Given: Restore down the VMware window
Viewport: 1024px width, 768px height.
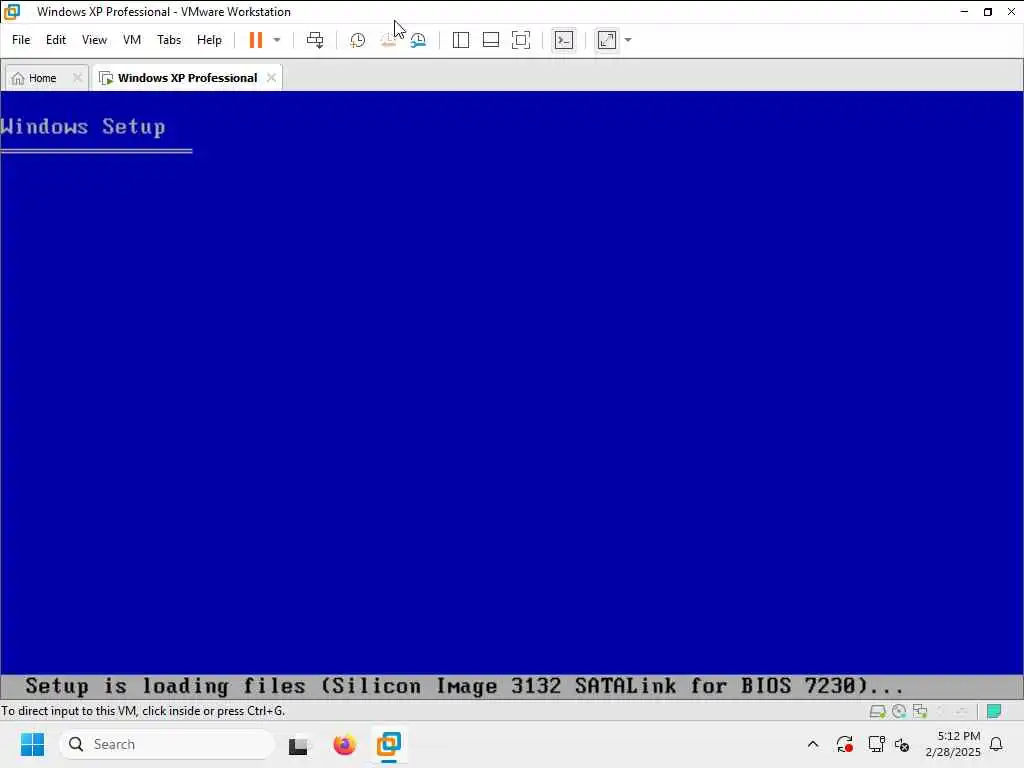Looking at the screenshot, I should (987, 12).
